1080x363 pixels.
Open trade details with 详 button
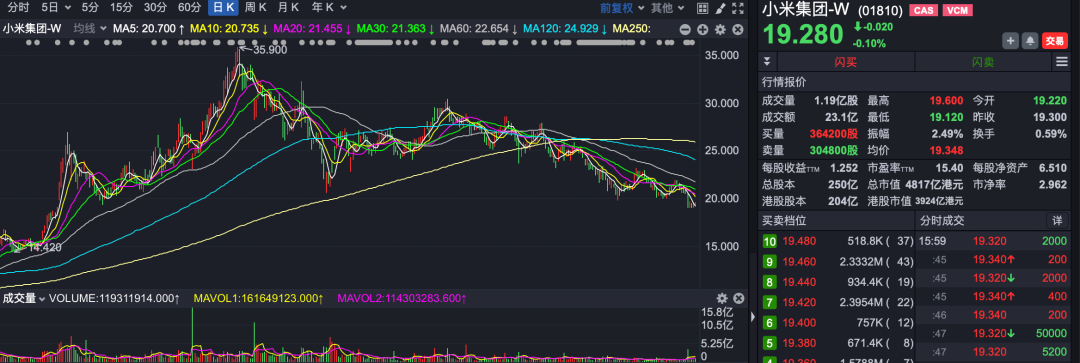[1057, 220]
